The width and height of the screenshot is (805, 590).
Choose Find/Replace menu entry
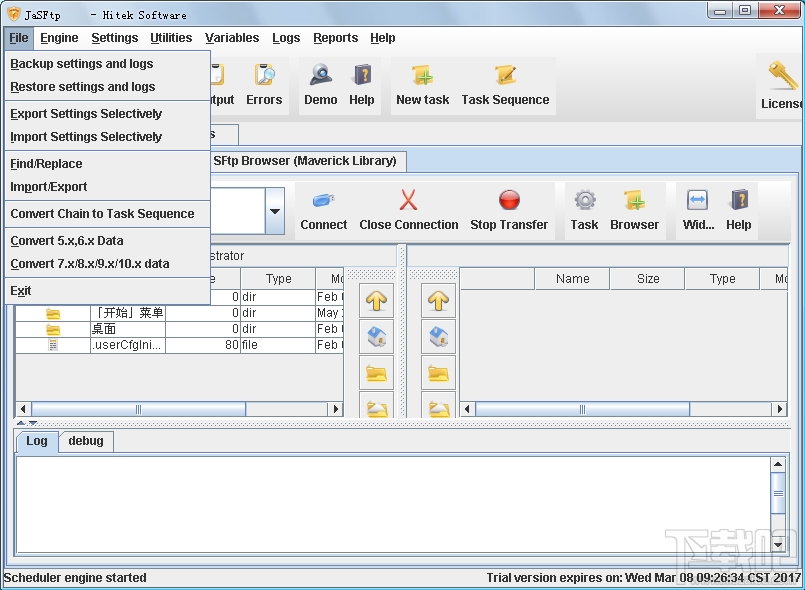pos(107,164)
